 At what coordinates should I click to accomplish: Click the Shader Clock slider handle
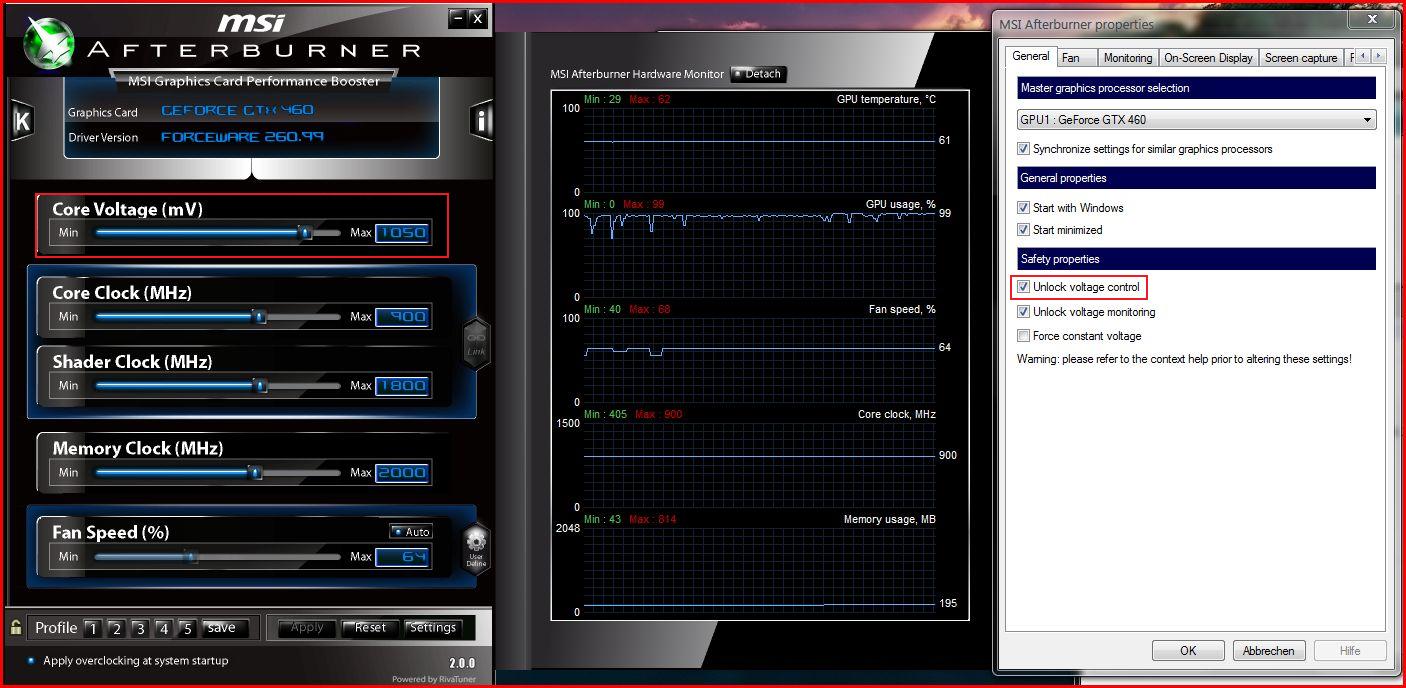coord(259,385)
